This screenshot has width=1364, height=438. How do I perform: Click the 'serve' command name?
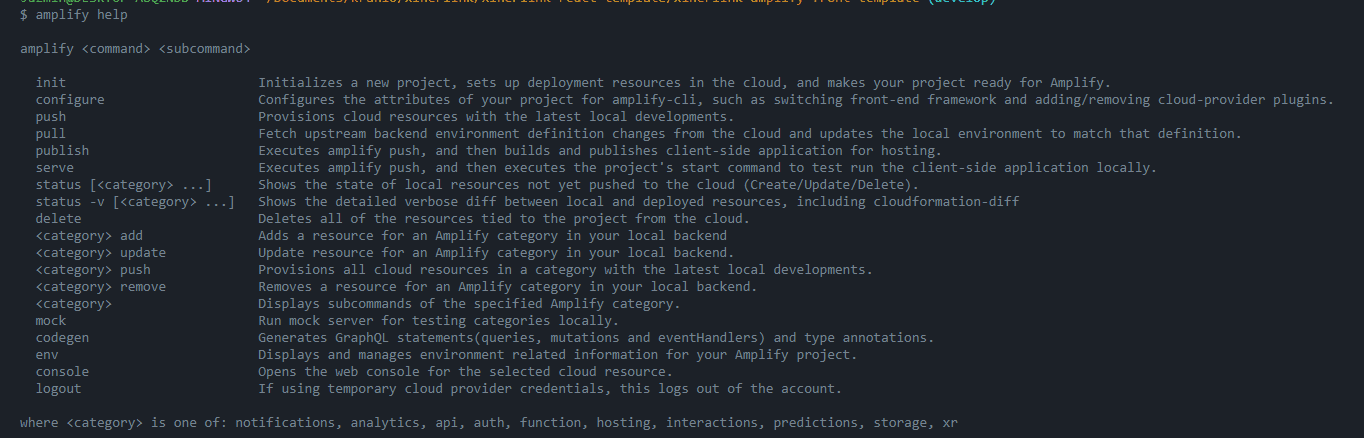tap(55, 168)
